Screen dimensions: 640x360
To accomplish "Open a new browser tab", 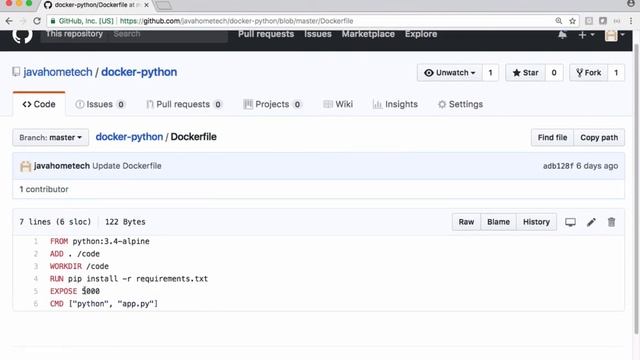I will point(164,5).
